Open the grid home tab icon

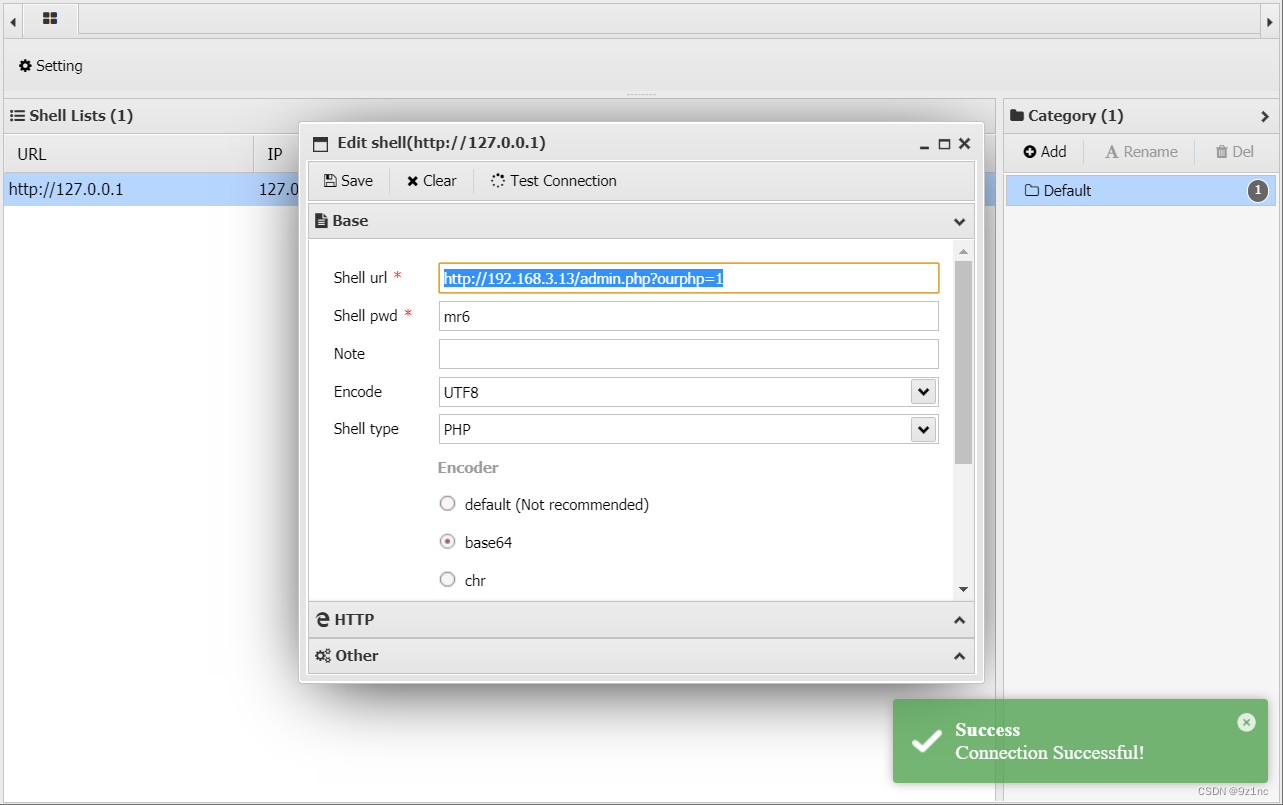[50, 18]
